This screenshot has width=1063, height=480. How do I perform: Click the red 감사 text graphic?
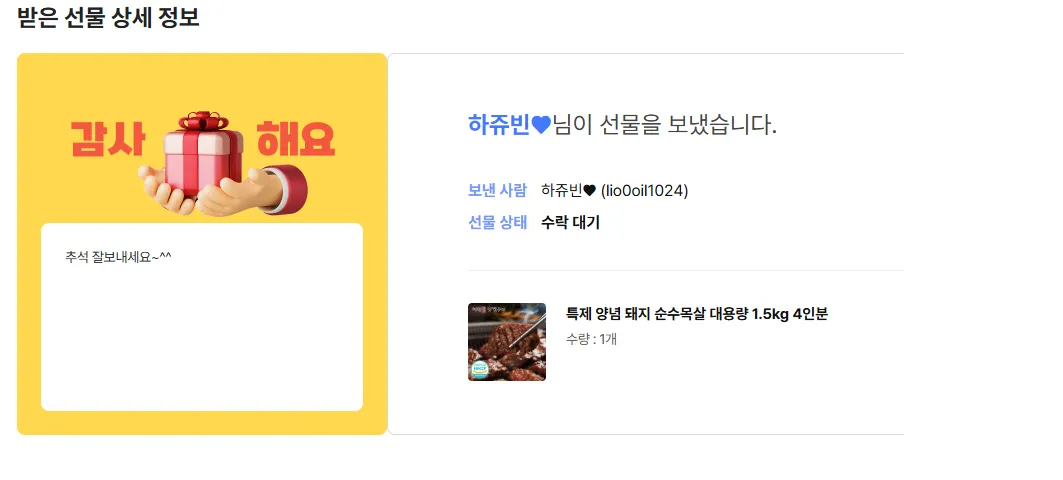[x=108, y=140]
